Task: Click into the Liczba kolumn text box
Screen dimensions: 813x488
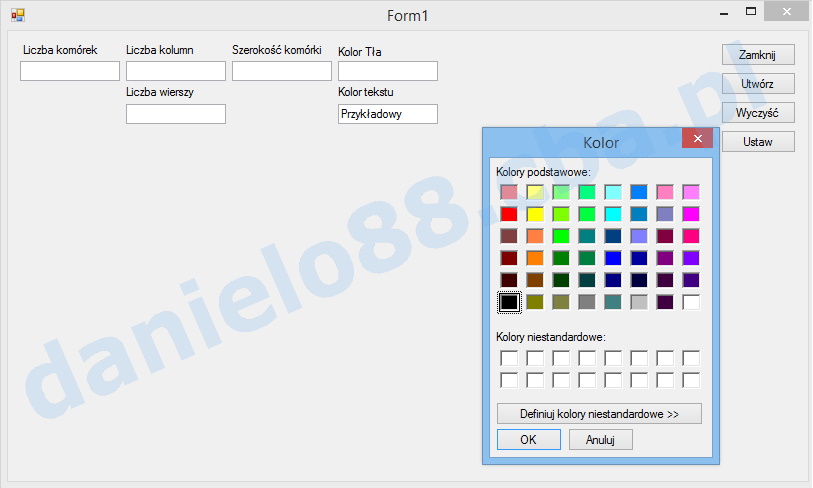Action: (176, 71)
